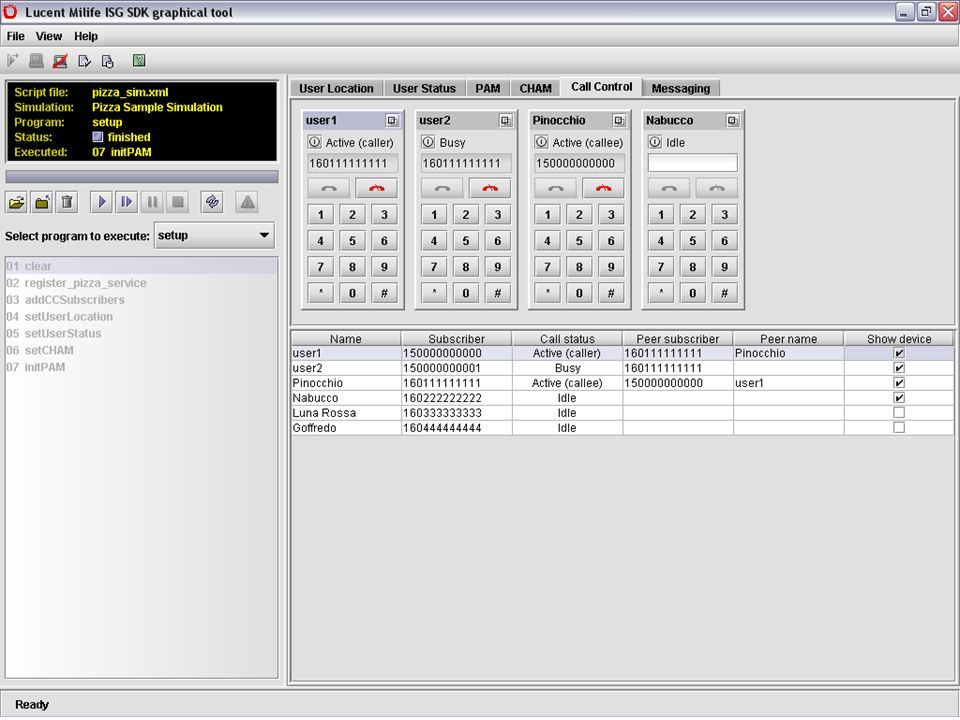Detach the user2 phone panel

pos(506,121)
